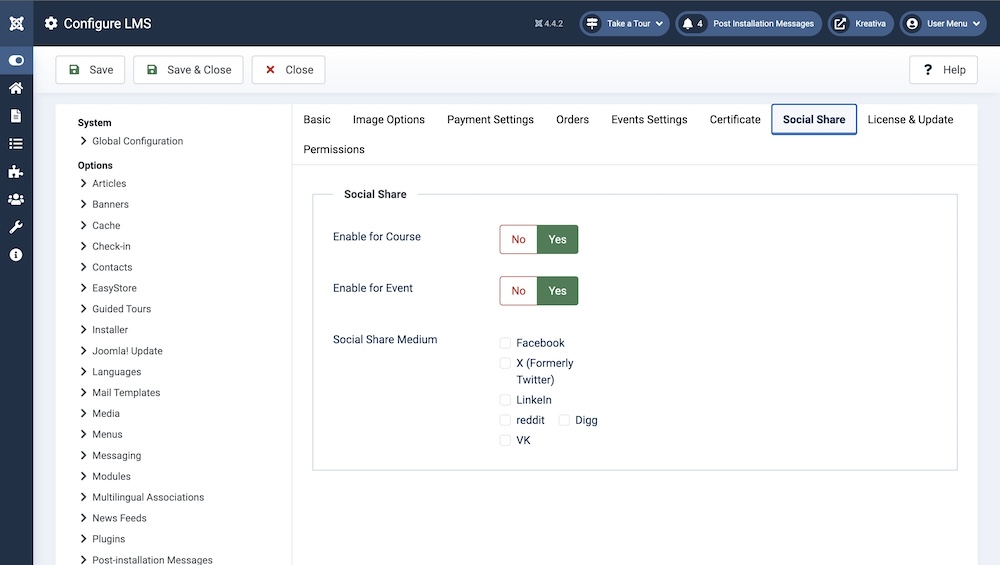Open the Home Dashboard icon

[16, 88]
